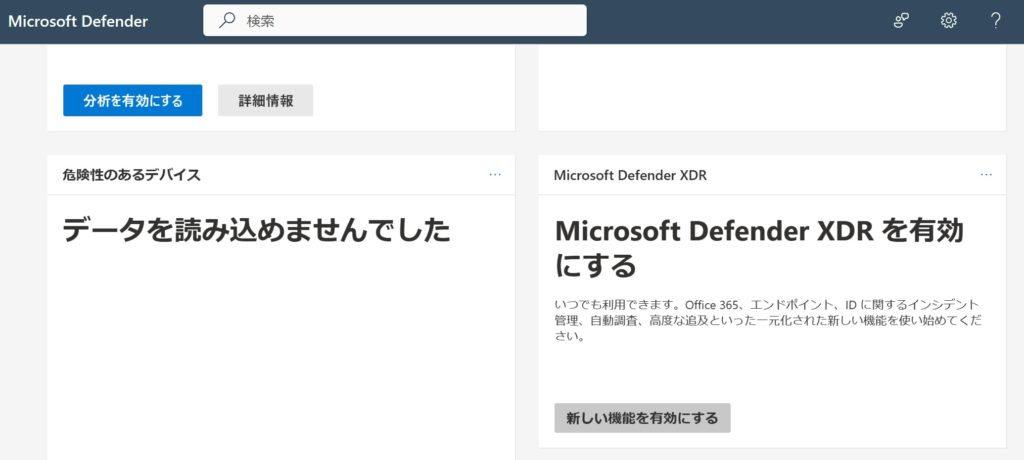Click the XDR description paragraph starting いつでも利用できます
The height and width of the screenshot is (460, 1024).
point(766,320)
